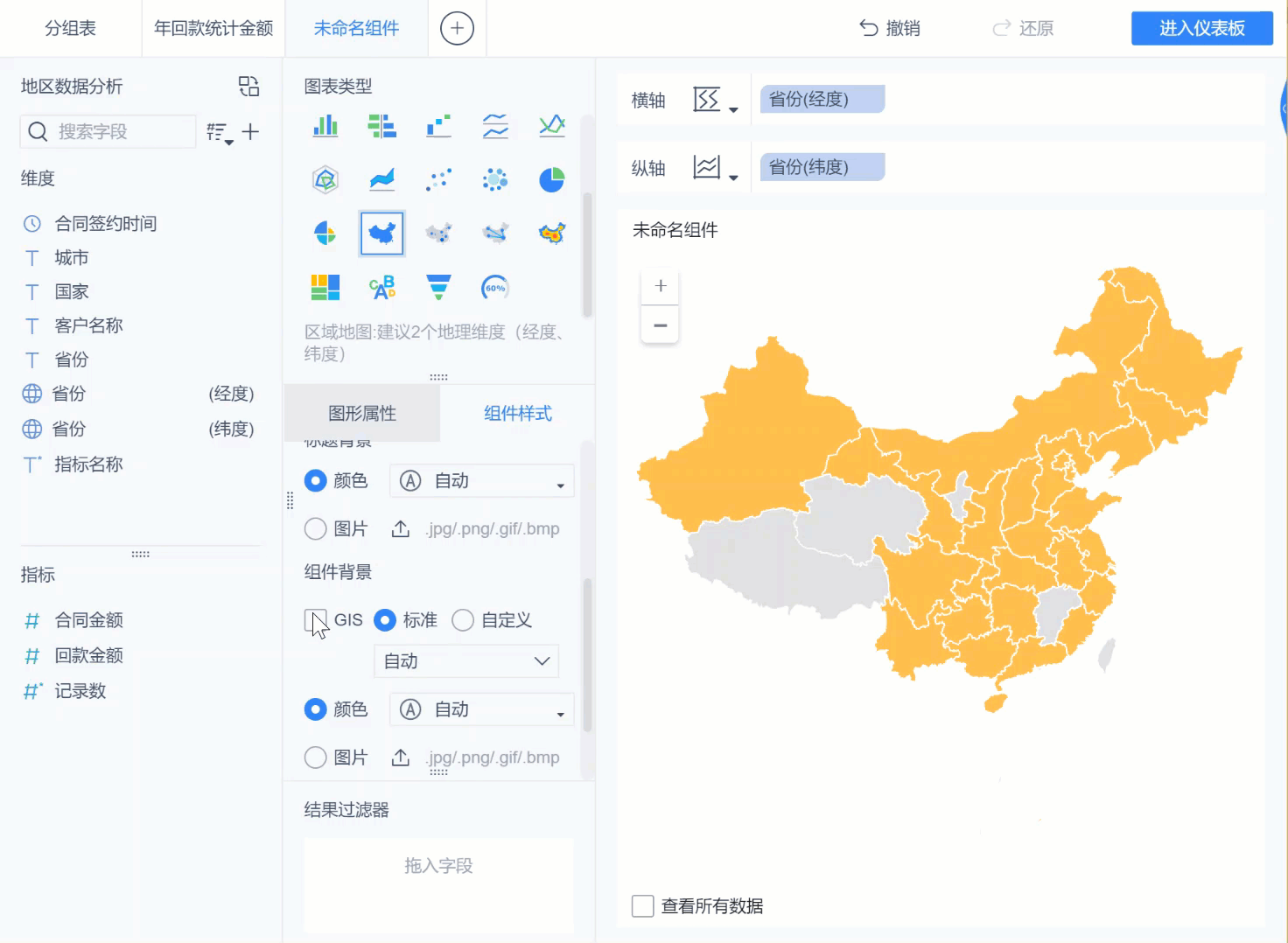This screenshot has width=1288, height=943.
Task: Open the field sort dropdown beside search
Action: pos(220,132)
